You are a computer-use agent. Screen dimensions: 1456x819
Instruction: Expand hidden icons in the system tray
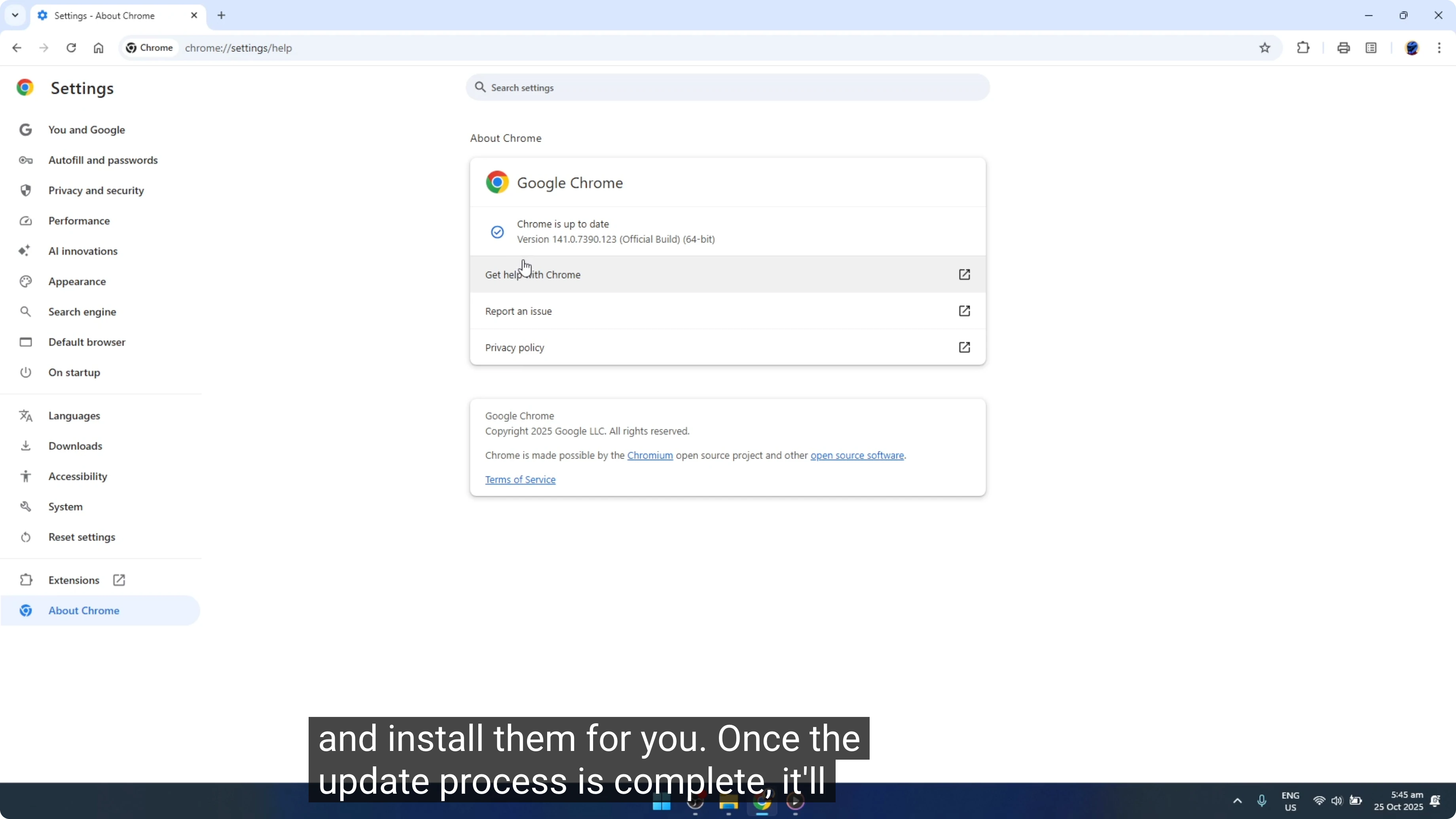click(x=1237, y=801)
